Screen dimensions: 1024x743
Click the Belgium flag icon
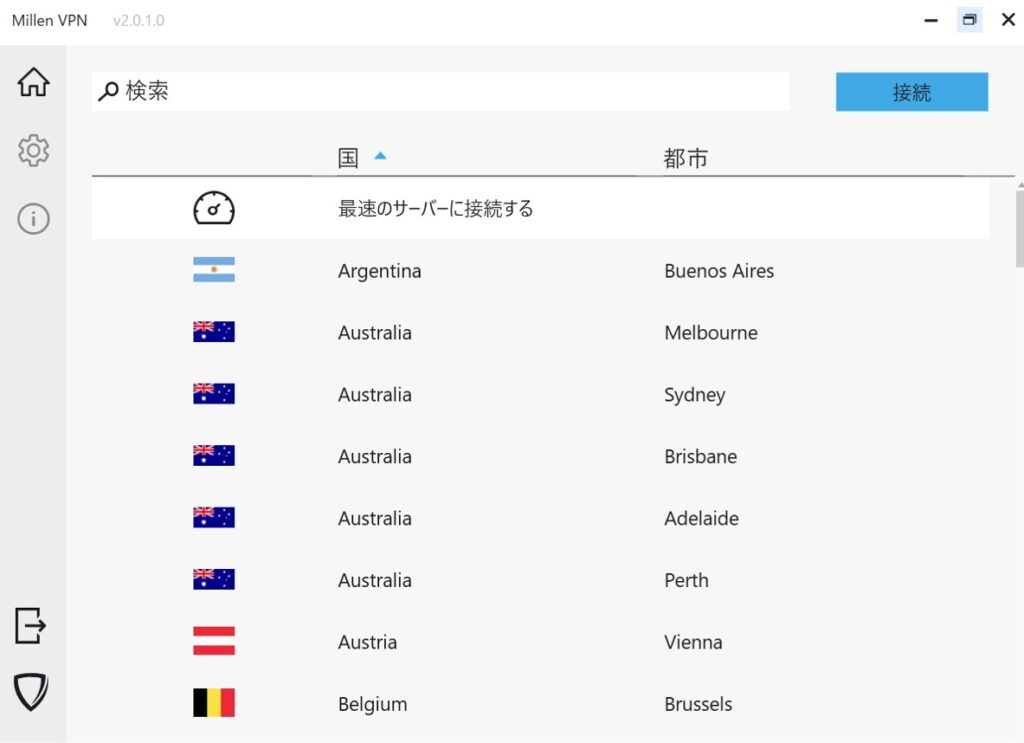tap(213, 703)
